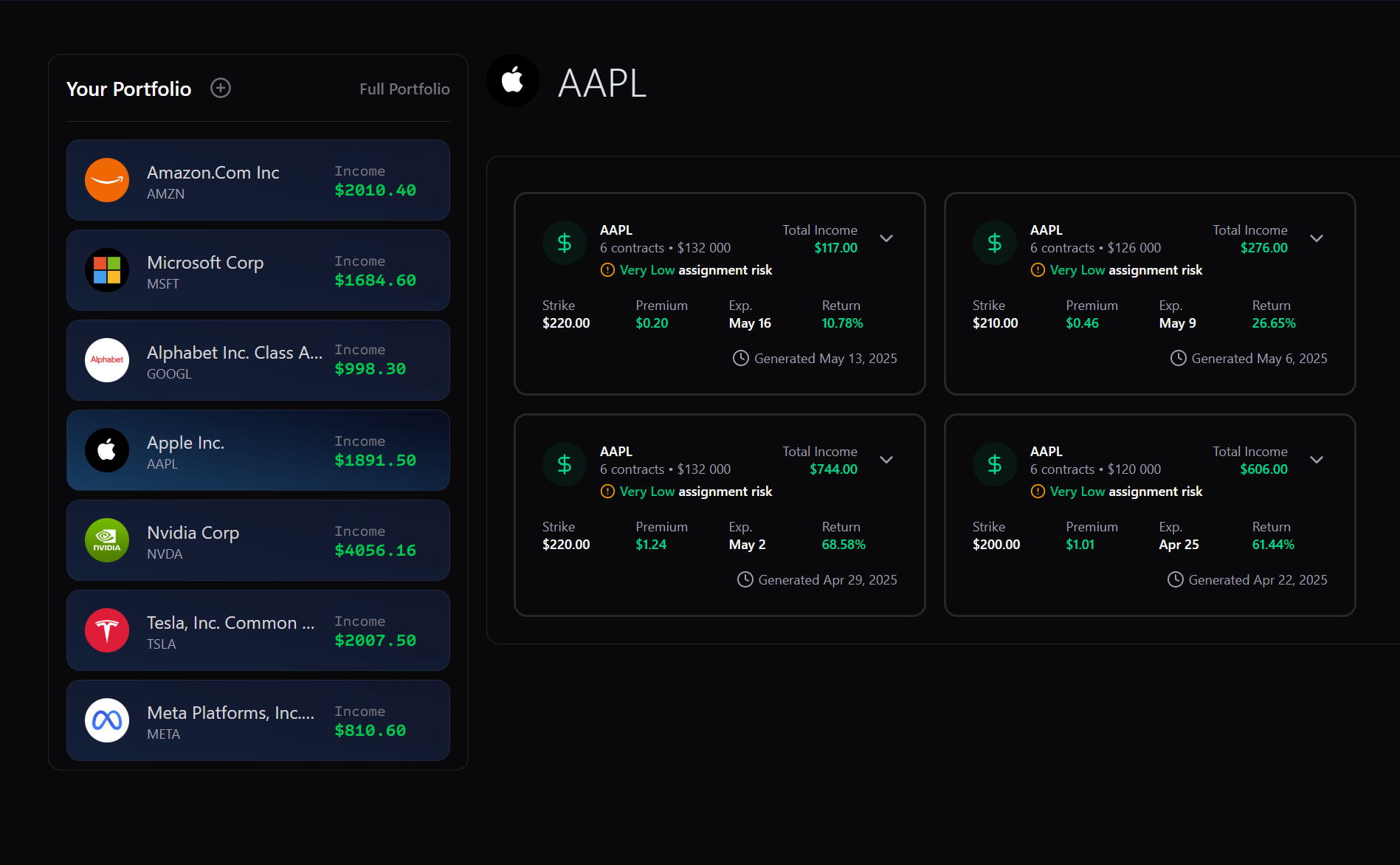Click risk warning icon on May 9 card
Image resolution: width=1400 pixels, height=865 pixels.
coord(1038,270)
